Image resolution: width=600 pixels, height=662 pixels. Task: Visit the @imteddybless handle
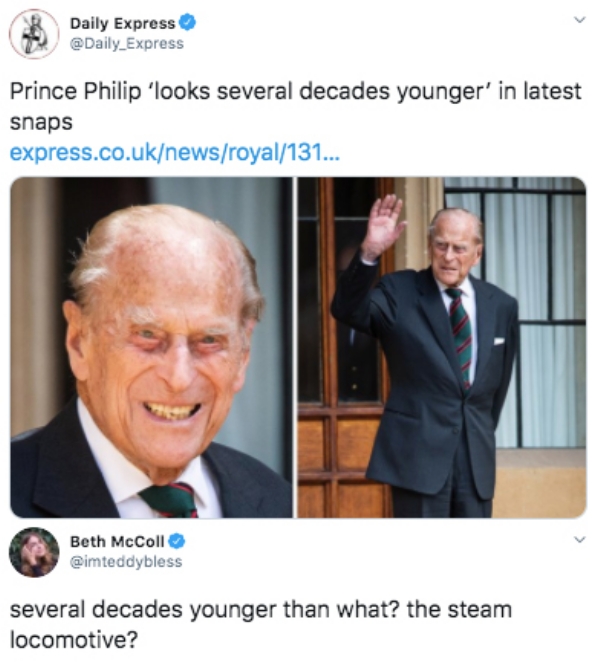coord(126,562)
